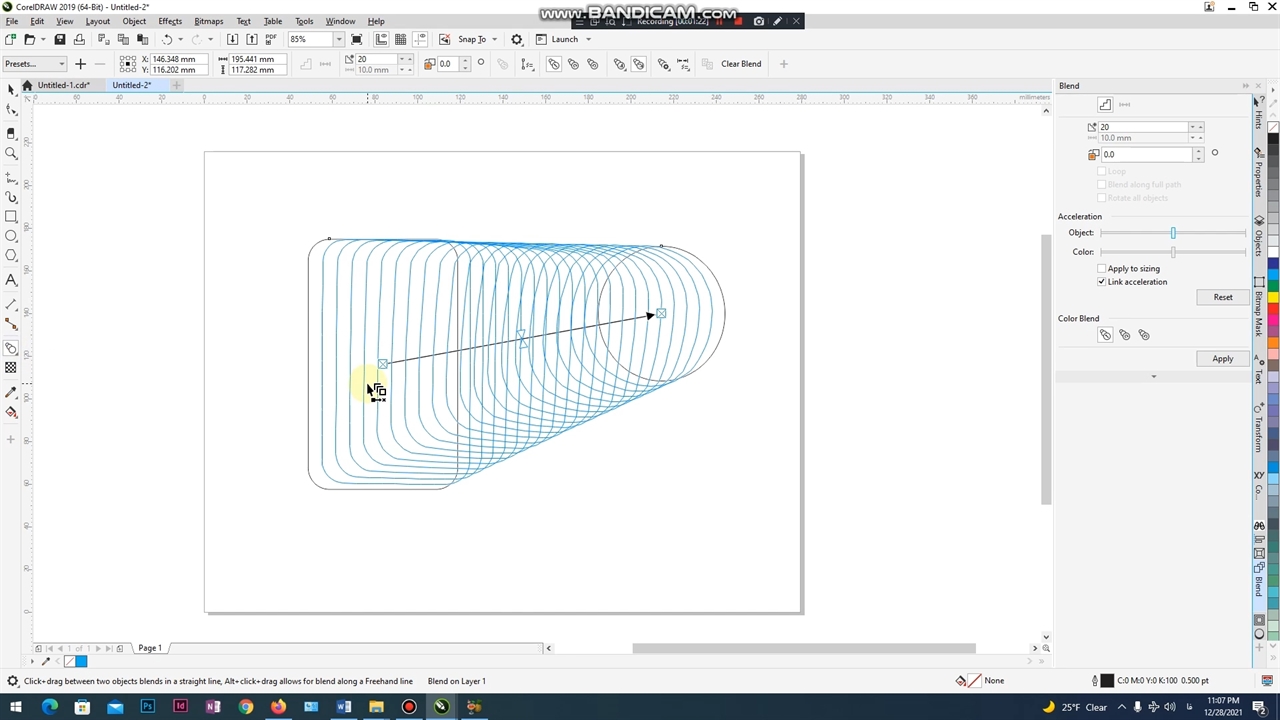Choose the Ellipse tool
The width and height of the screenshot is (1280, 720).
[11, 236]
